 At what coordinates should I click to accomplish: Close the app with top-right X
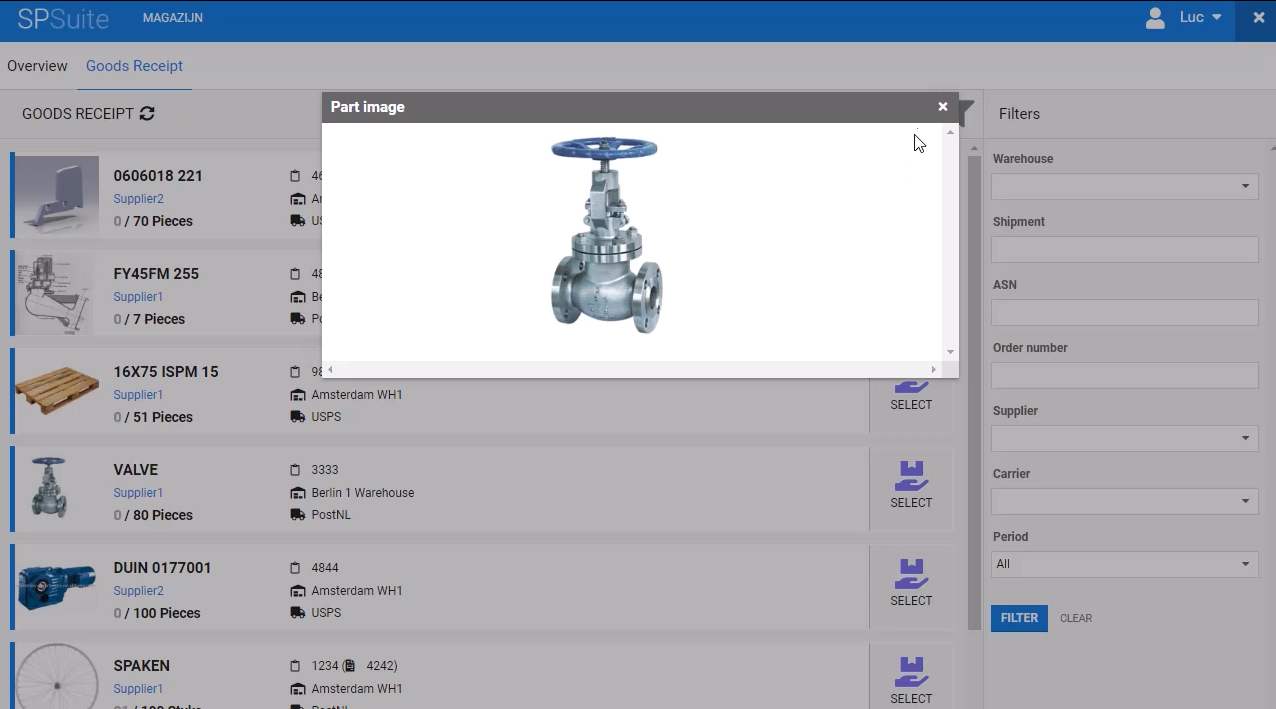tap(1258, 18)
